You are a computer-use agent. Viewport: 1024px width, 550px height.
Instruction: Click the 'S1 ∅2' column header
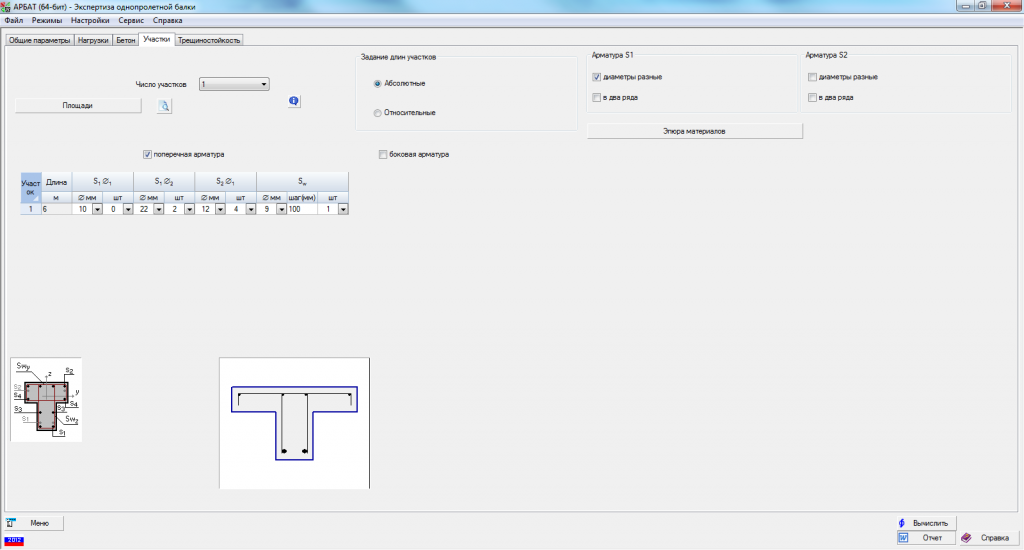click(x=164, y=182)
